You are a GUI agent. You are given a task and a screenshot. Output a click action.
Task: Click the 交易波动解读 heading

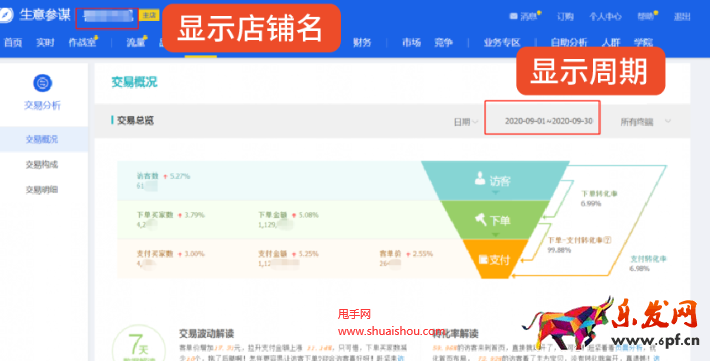click(x=206, y=334)
